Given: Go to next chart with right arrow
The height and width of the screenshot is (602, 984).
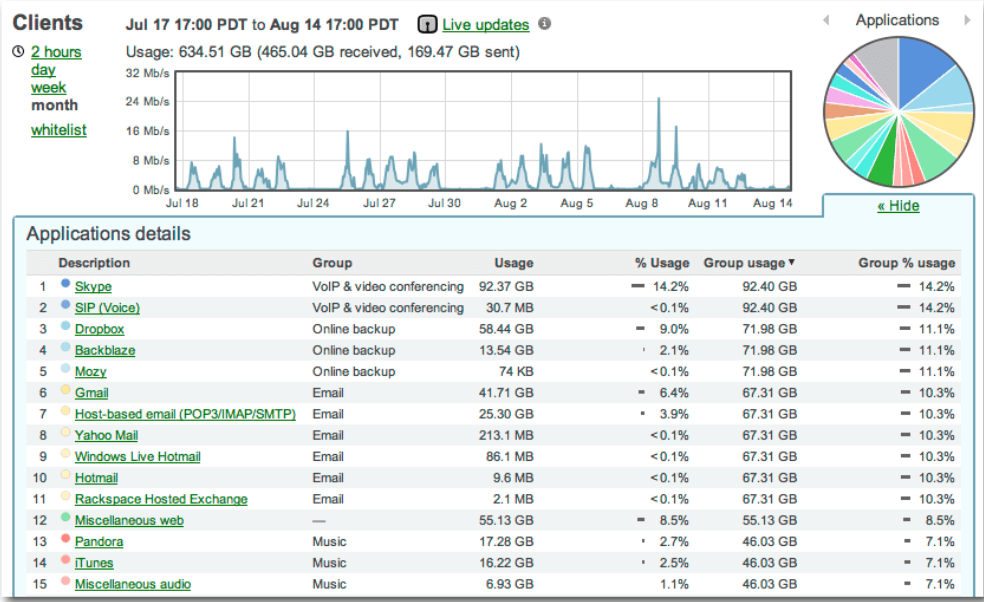Looking at the screenshot, I should pyautogui.click(x=967, y=20).
